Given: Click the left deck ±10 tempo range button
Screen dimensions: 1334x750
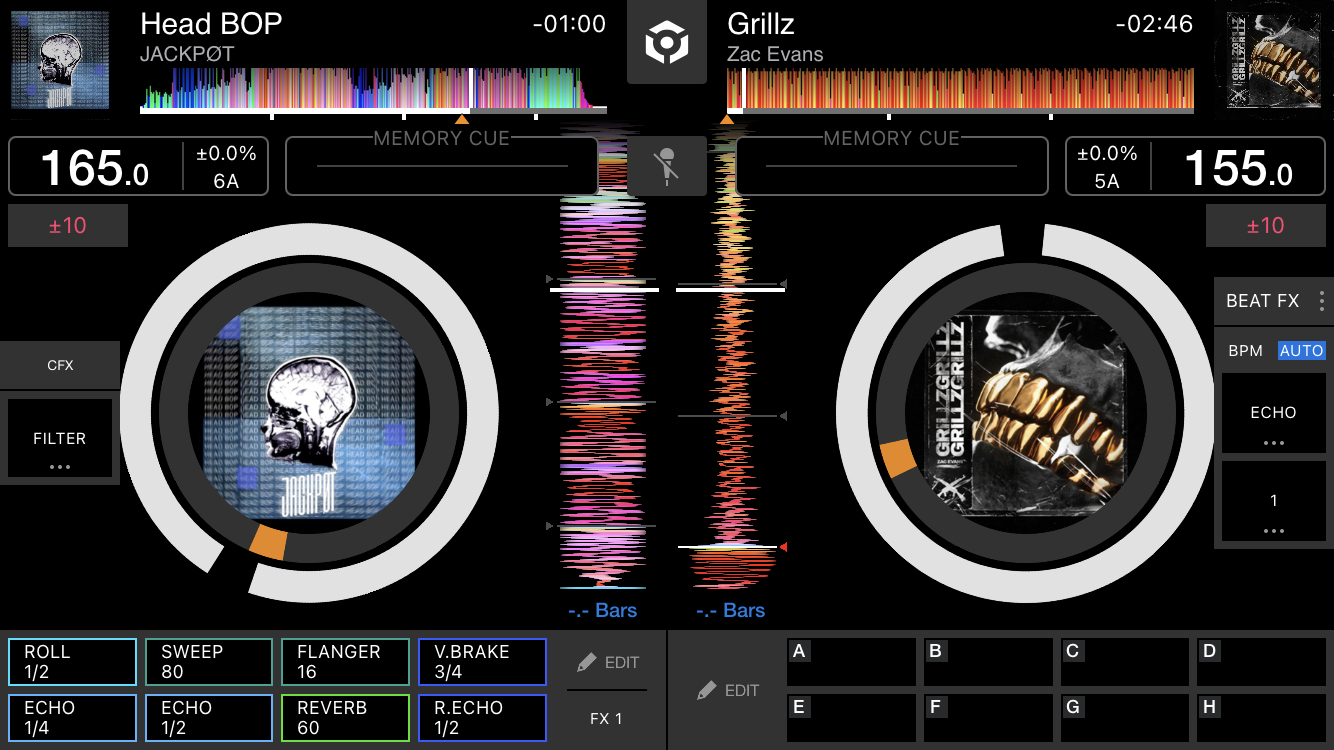Looking at the screenshot, I should pyautogui.click(x=68, y=225).
